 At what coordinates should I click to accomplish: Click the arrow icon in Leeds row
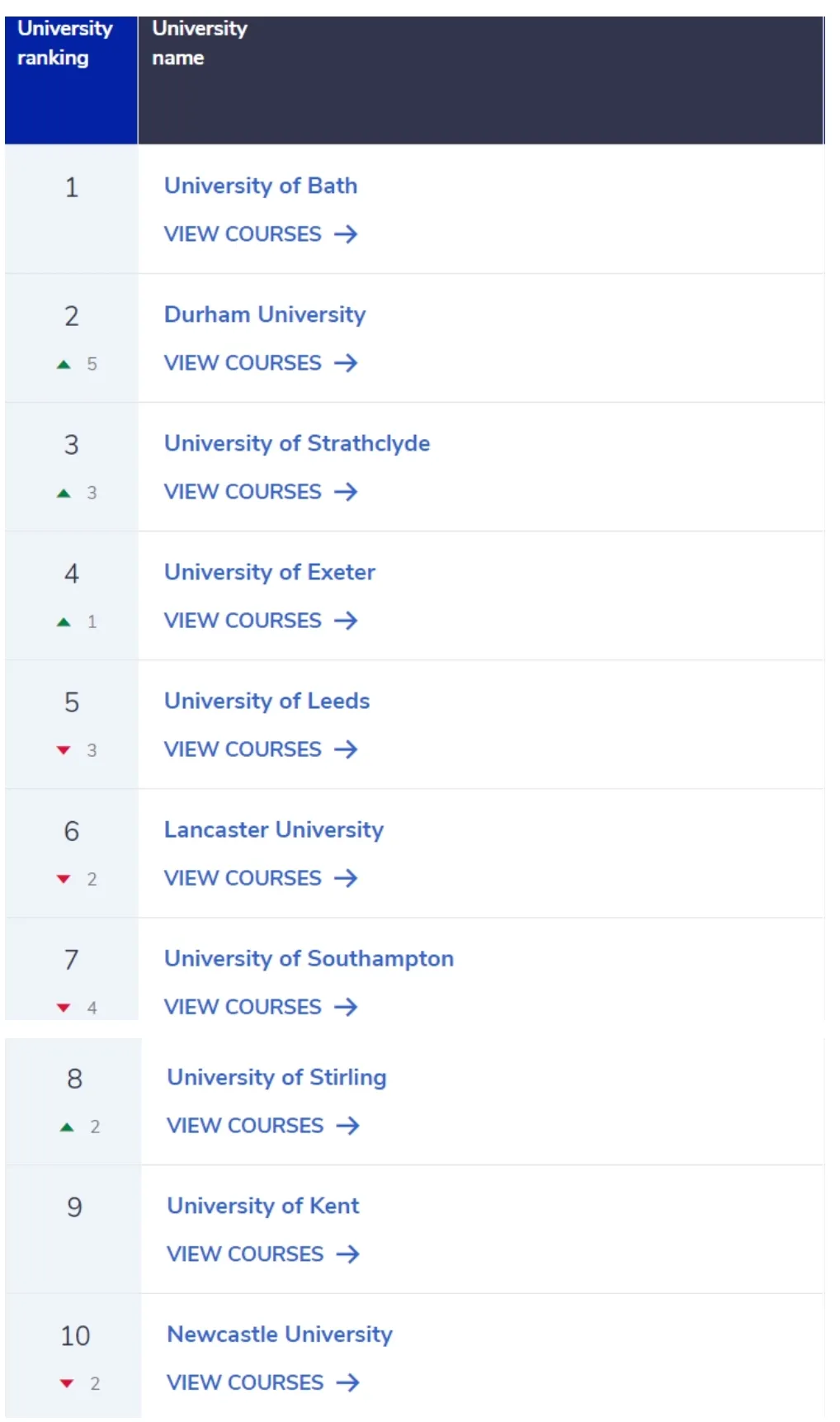pyautogui.click(x=346, y=749)
